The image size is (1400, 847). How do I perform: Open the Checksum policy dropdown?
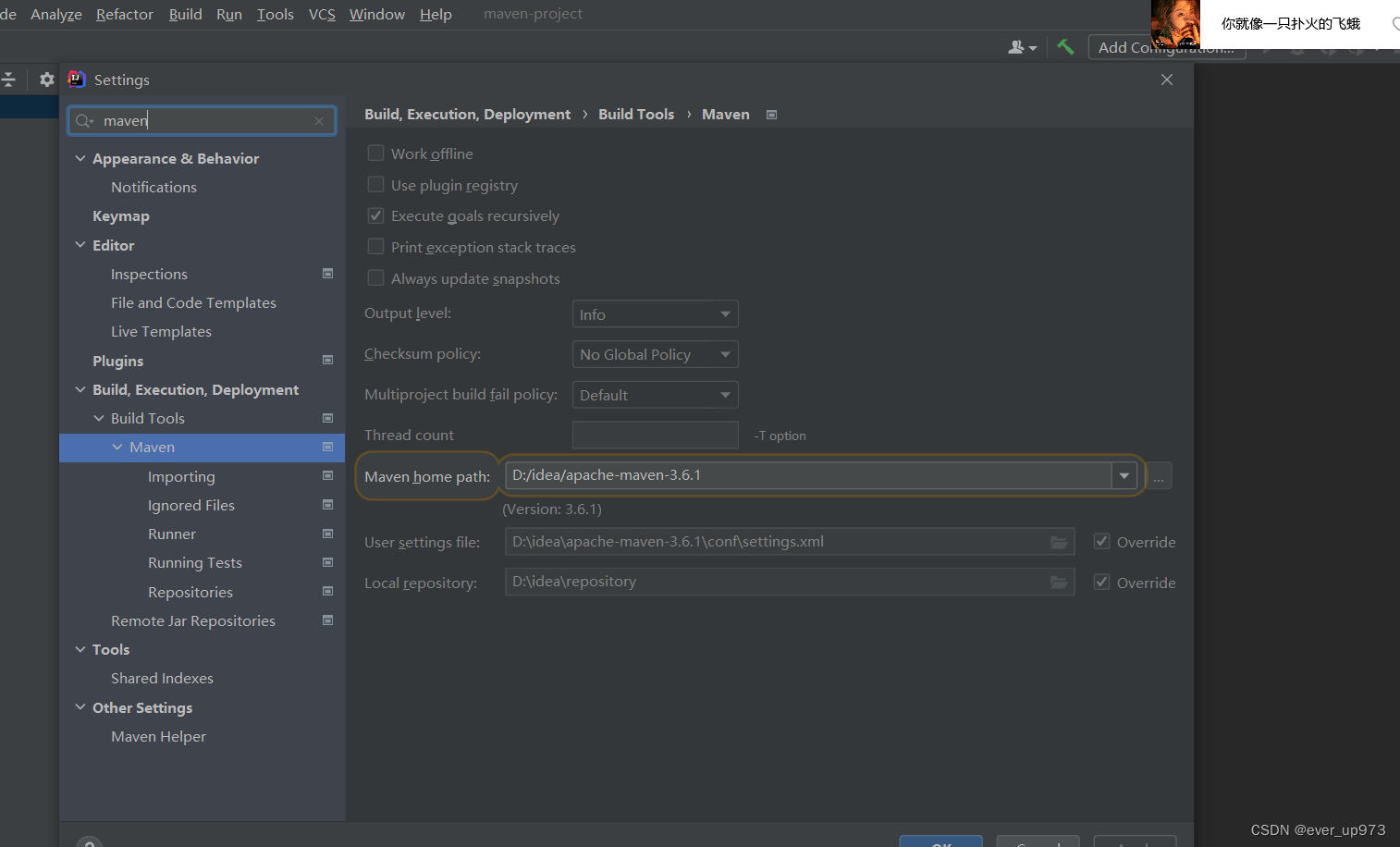point(655,354)
